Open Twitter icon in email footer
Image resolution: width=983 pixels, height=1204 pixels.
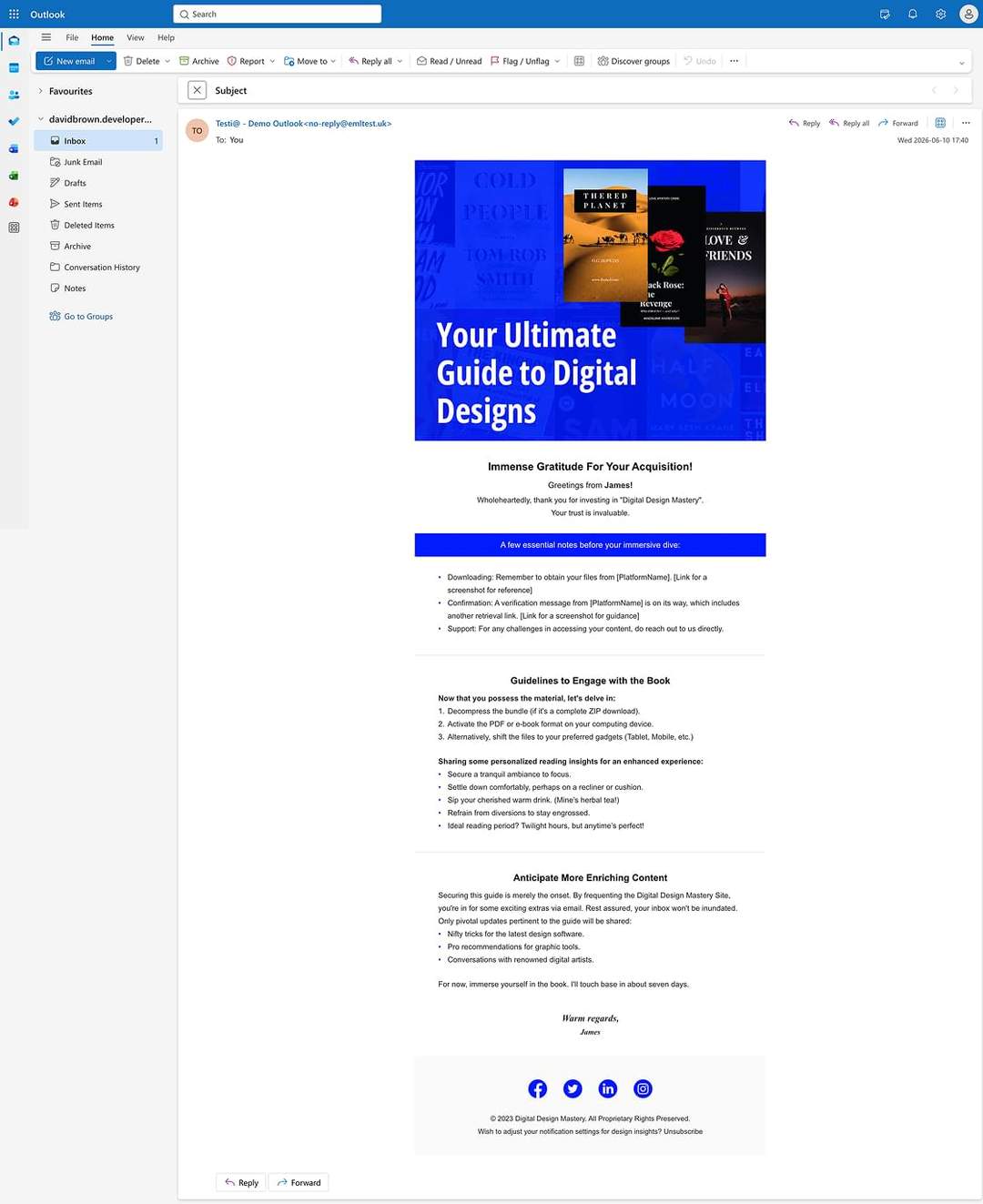[x=573, y=1088]
